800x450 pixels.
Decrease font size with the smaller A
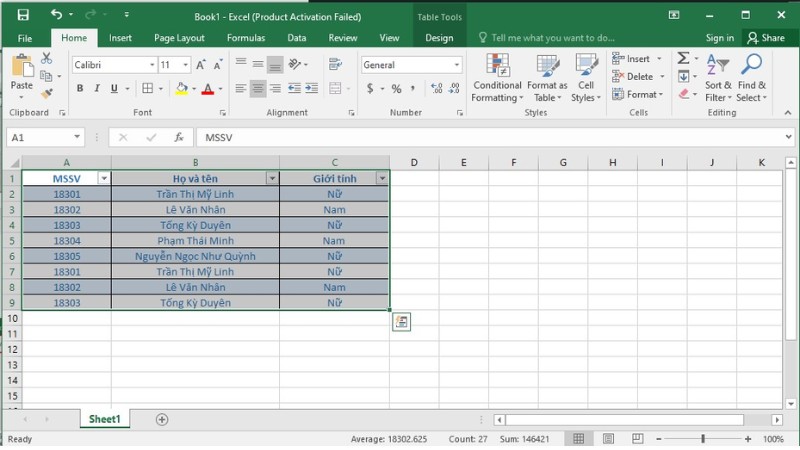tap(218, 65)
